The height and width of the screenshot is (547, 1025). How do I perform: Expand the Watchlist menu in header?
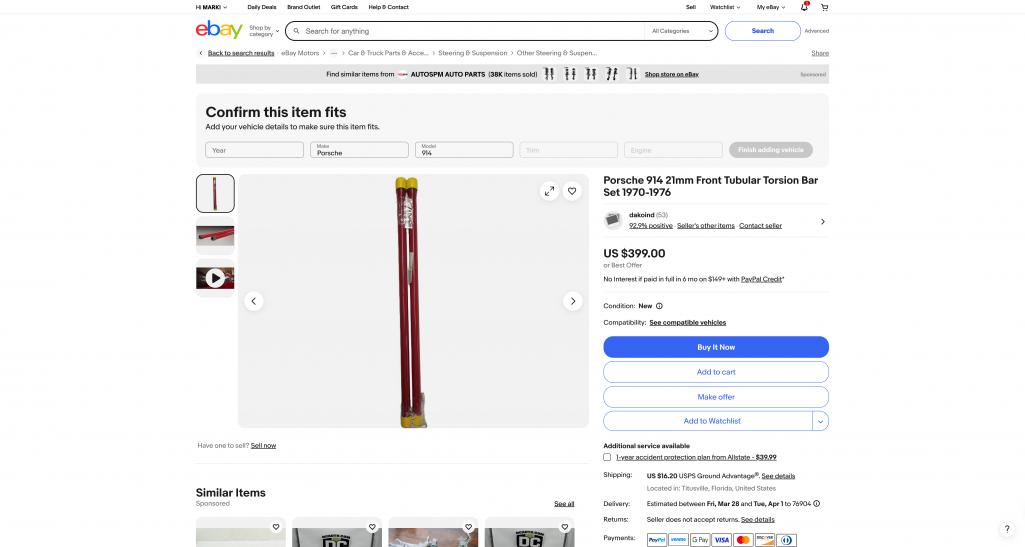[725, 7]
